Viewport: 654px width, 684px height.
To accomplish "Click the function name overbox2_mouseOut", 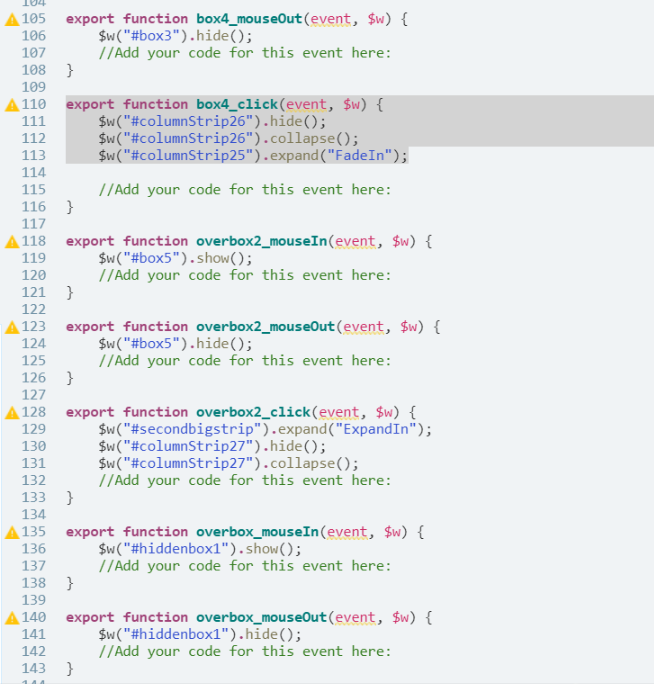I will pyautogui.click(x=265, y=326).
